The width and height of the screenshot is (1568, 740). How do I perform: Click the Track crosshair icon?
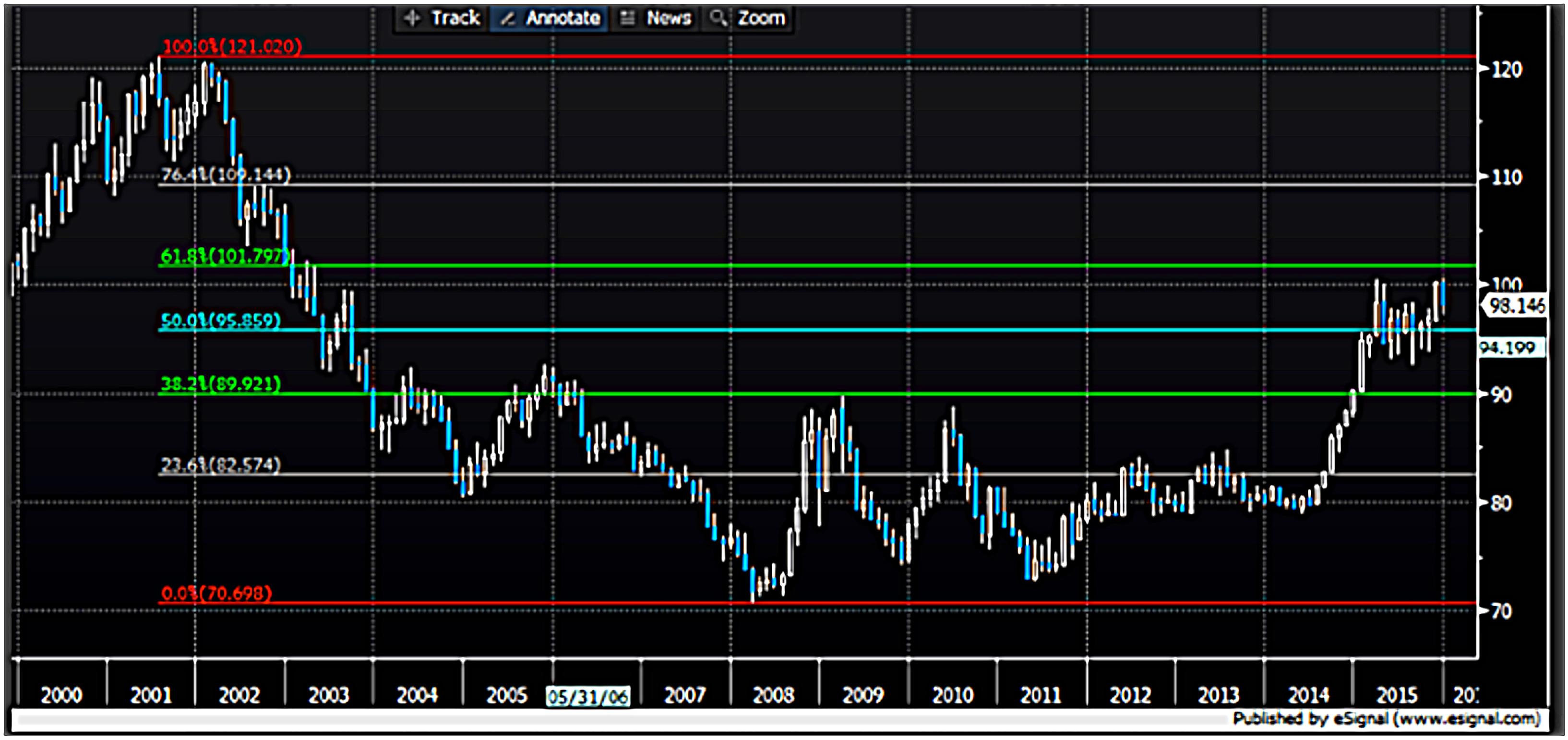[x=412, y=18]
